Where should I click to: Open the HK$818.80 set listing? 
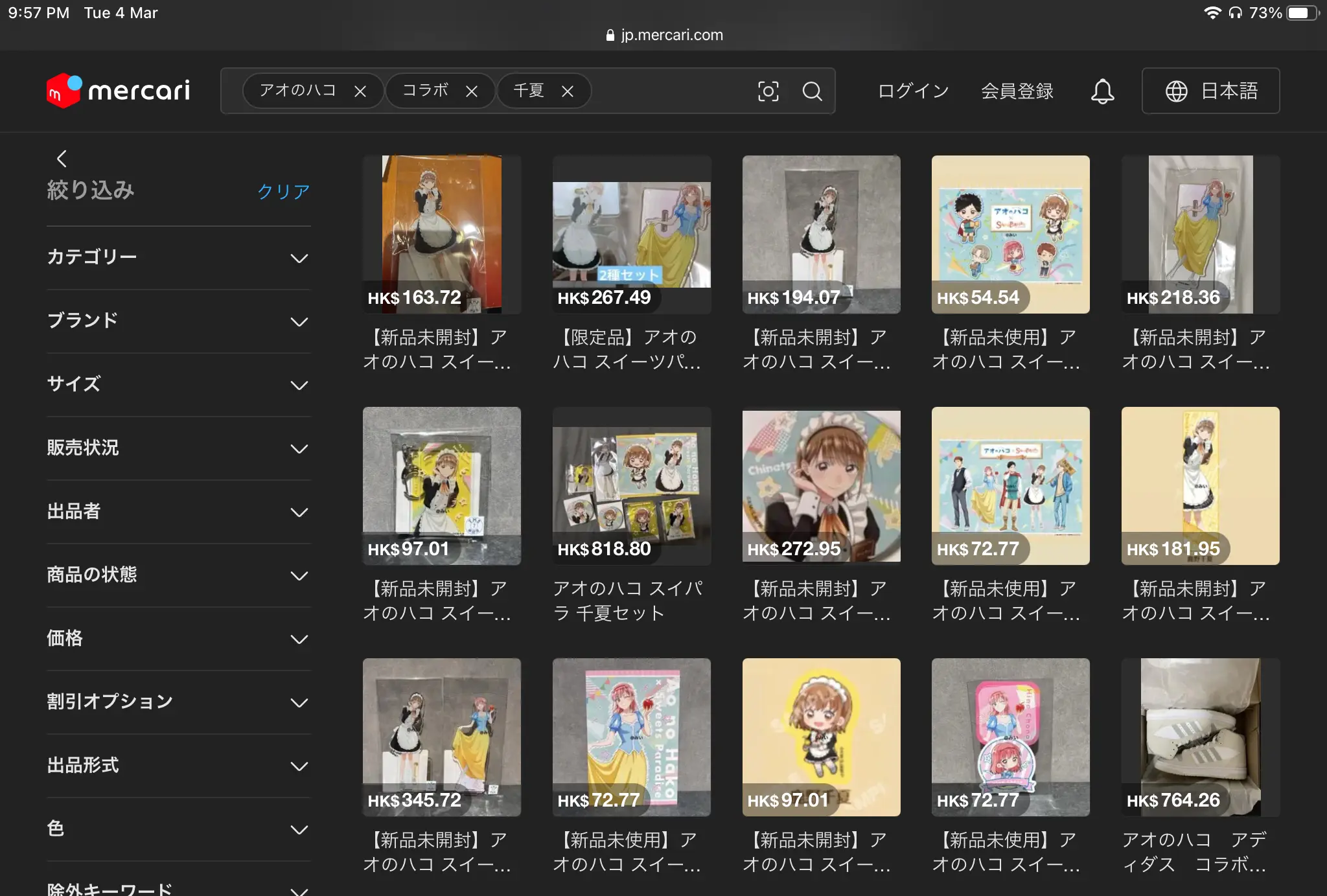pos(632,486)
